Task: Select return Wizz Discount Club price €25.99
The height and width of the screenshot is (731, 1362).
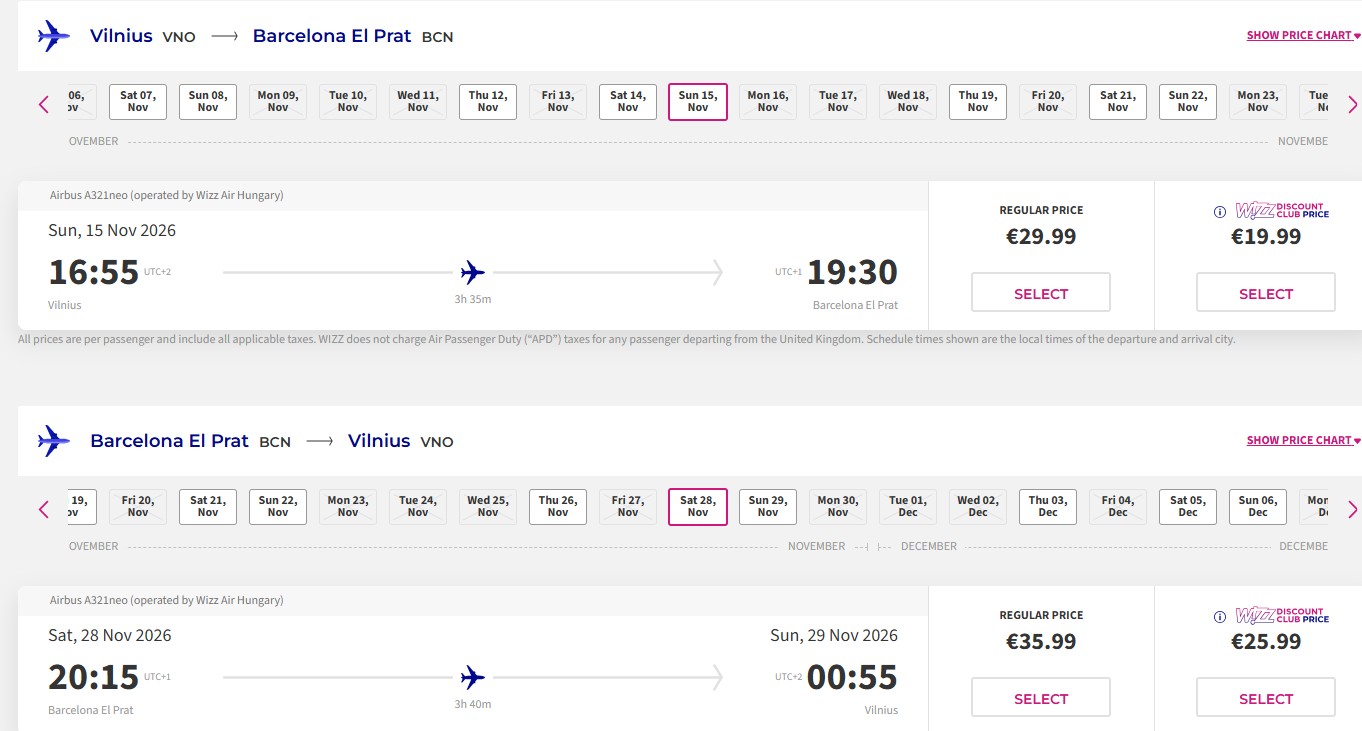Action: [x=1266, y=698]
